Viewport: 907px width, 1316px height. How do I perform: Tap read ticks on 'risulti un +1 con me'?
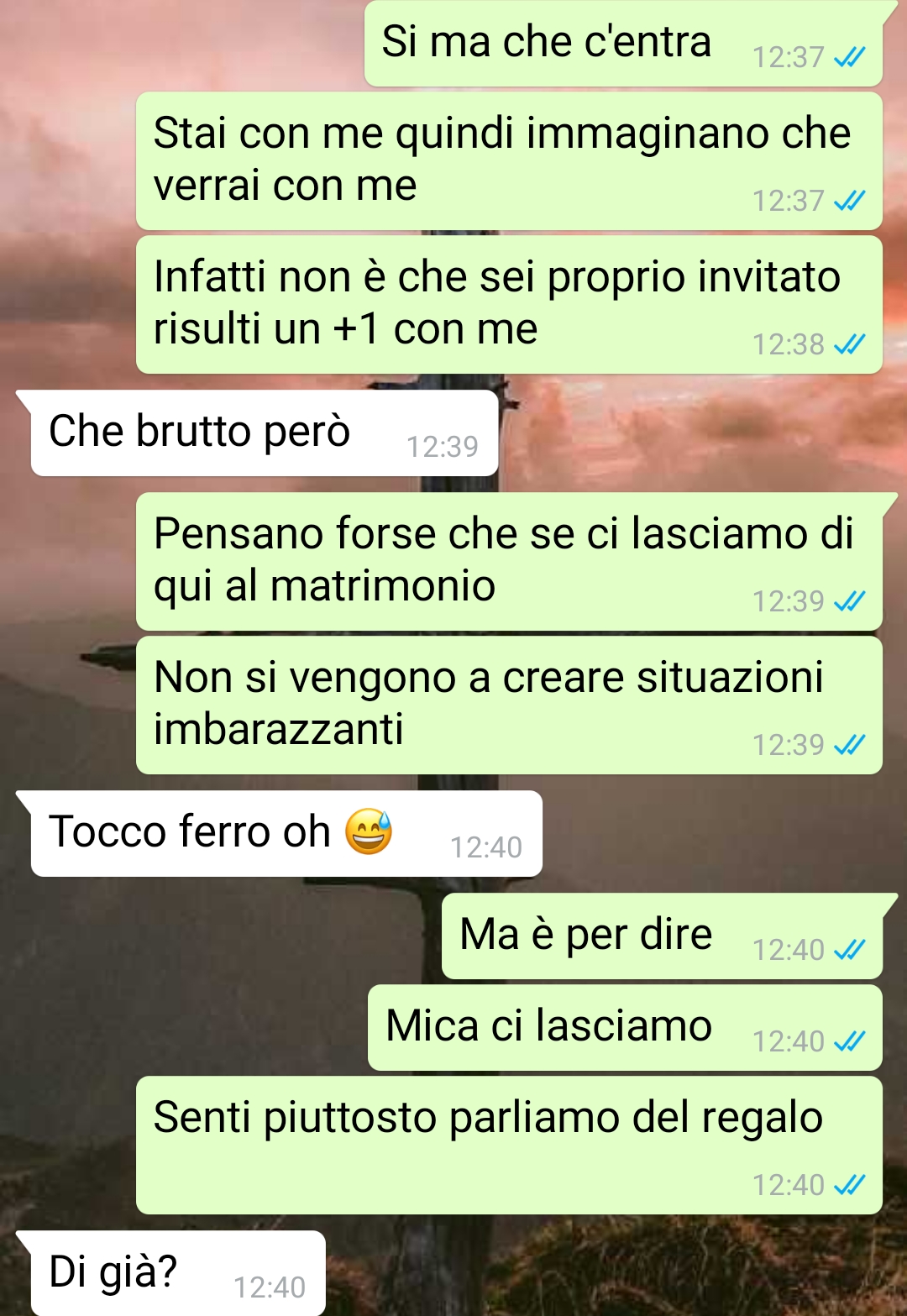pyautogui.click(x=850, y=344)
